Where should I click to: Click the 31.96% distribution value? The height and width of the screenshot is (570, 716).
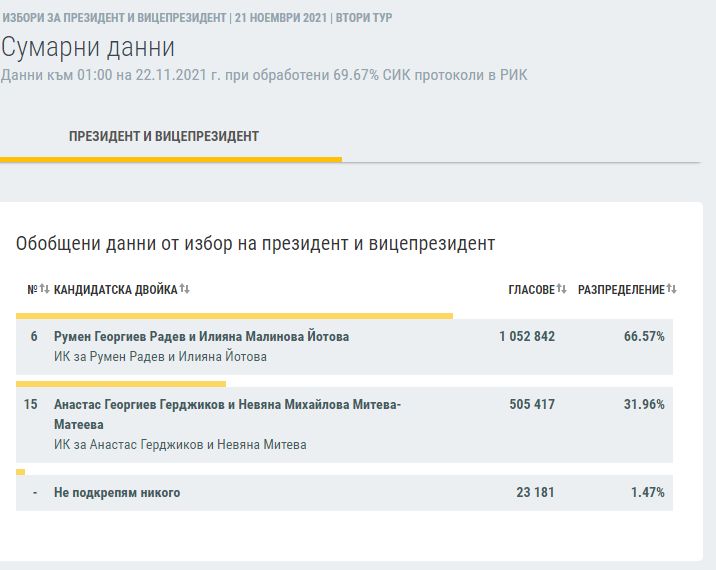644,405
